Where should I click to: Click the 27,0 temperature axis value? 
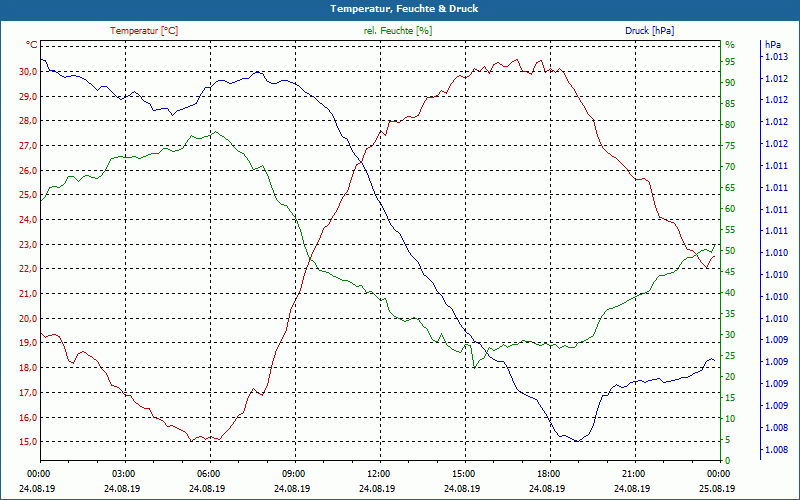[x=28, y=146]
